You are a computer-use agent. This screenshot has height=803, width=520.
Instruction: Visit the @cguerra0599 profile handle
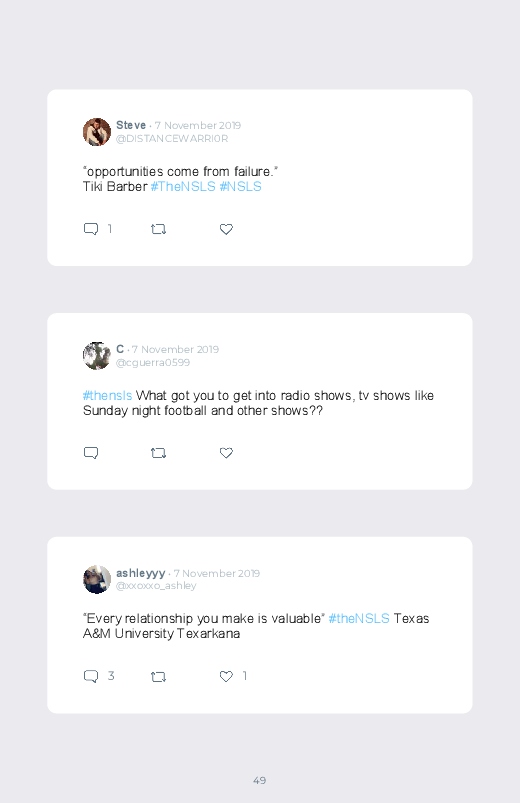click(x=153, y=363)
